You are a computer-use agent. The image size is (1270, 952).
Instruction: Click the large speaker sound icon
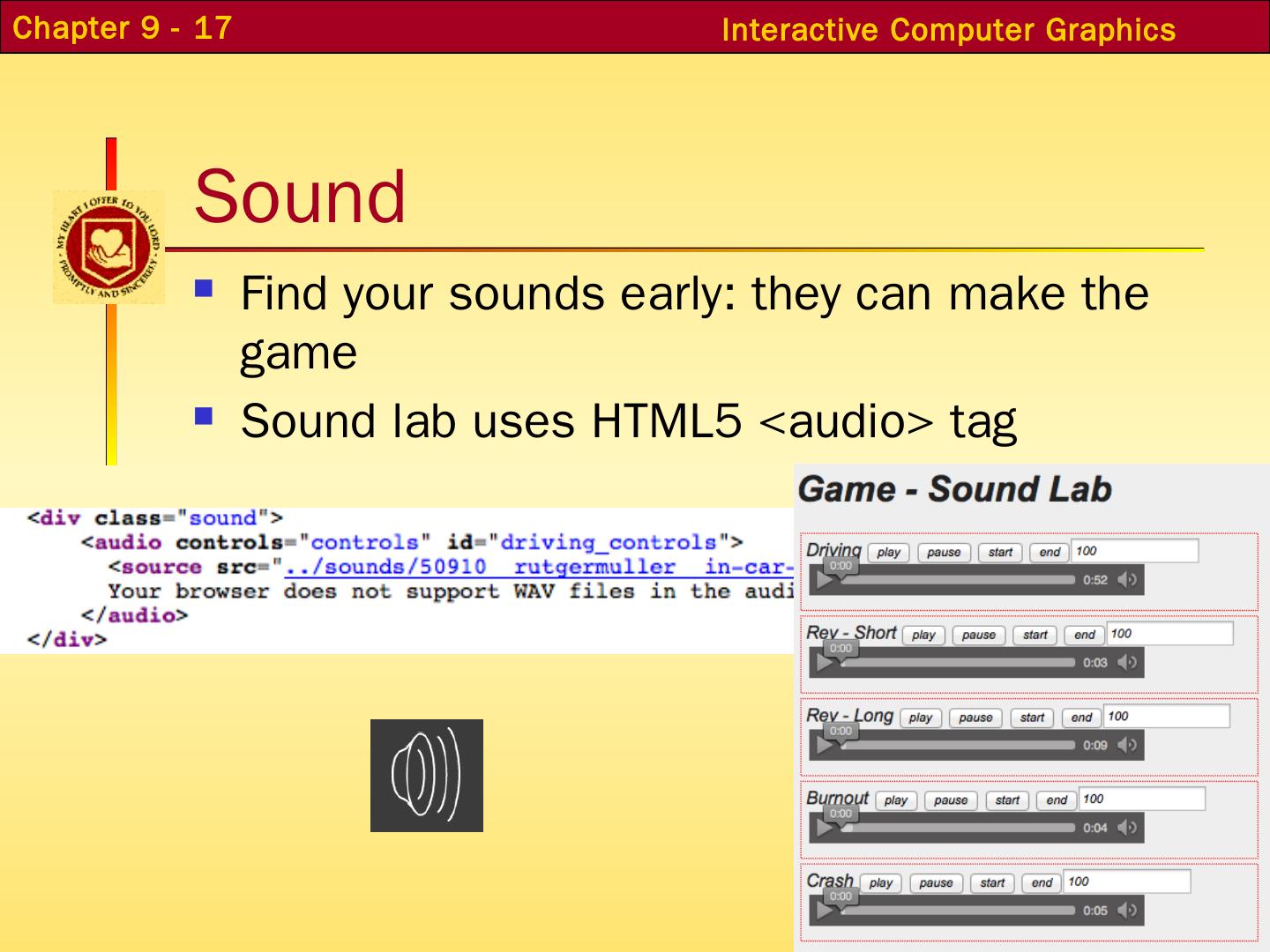tap(426, 775)
